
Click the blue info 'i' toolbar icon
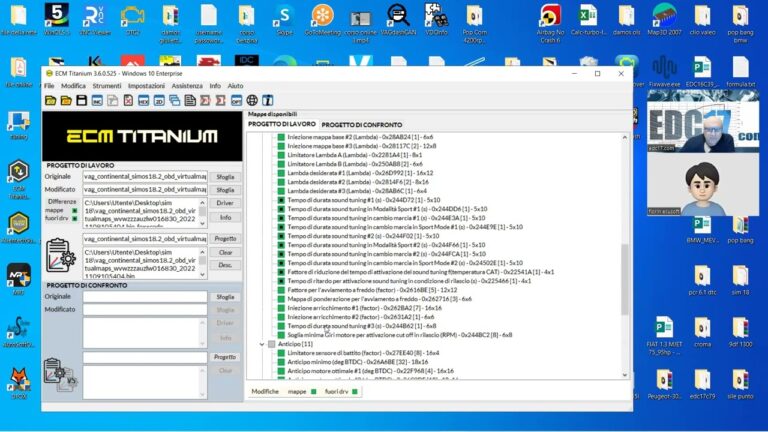click(267, 100)
